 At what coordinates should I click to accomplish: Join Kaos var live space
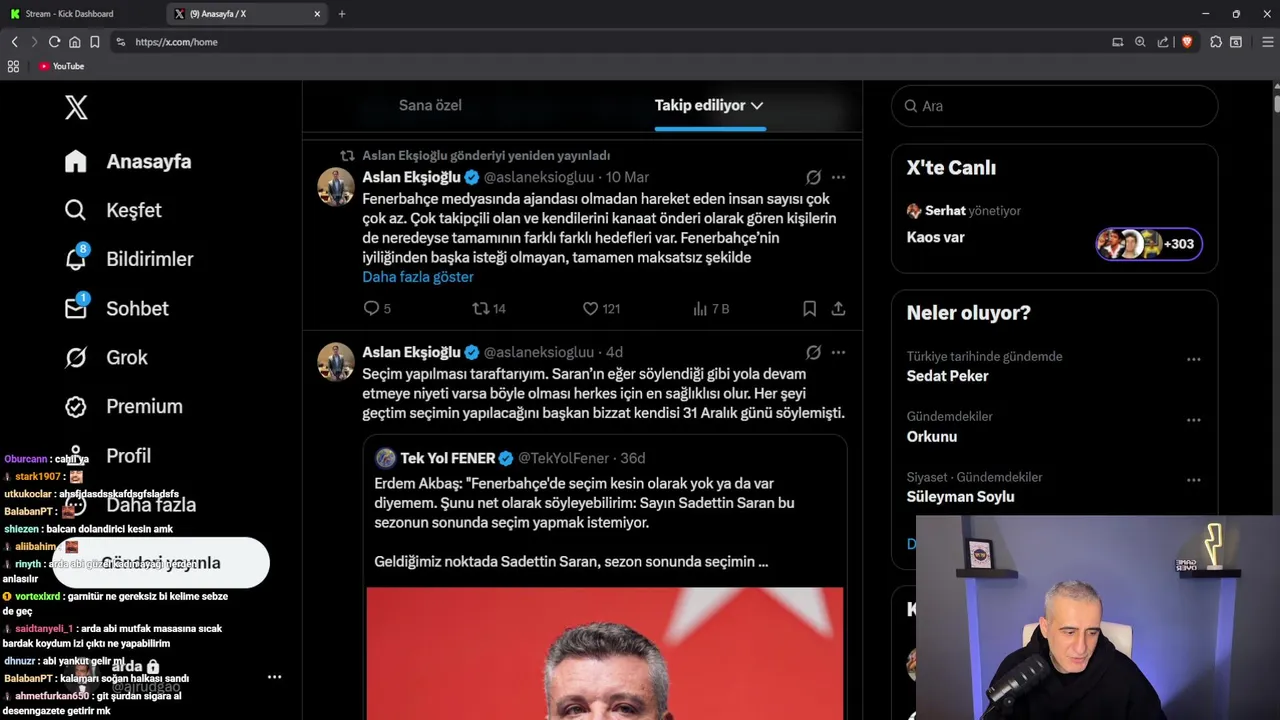coord(935,237)
